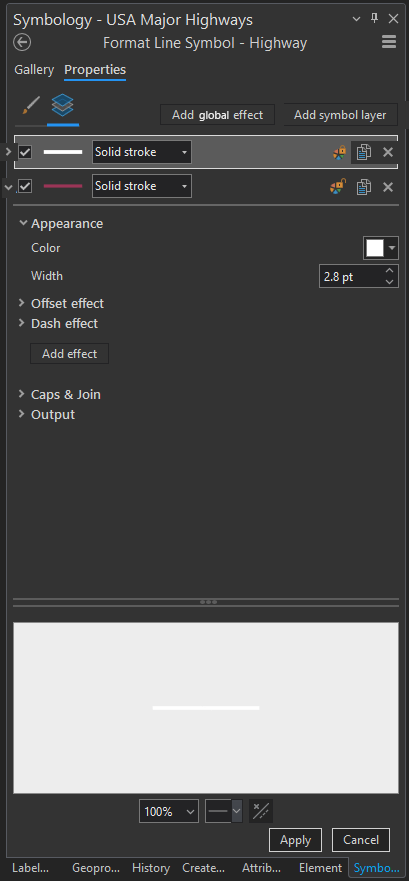Image resolution: width=409 pixels, height=881 pixels.
Task: Duplicate the white solid stroke layer
Action: [x=363, y=152]
